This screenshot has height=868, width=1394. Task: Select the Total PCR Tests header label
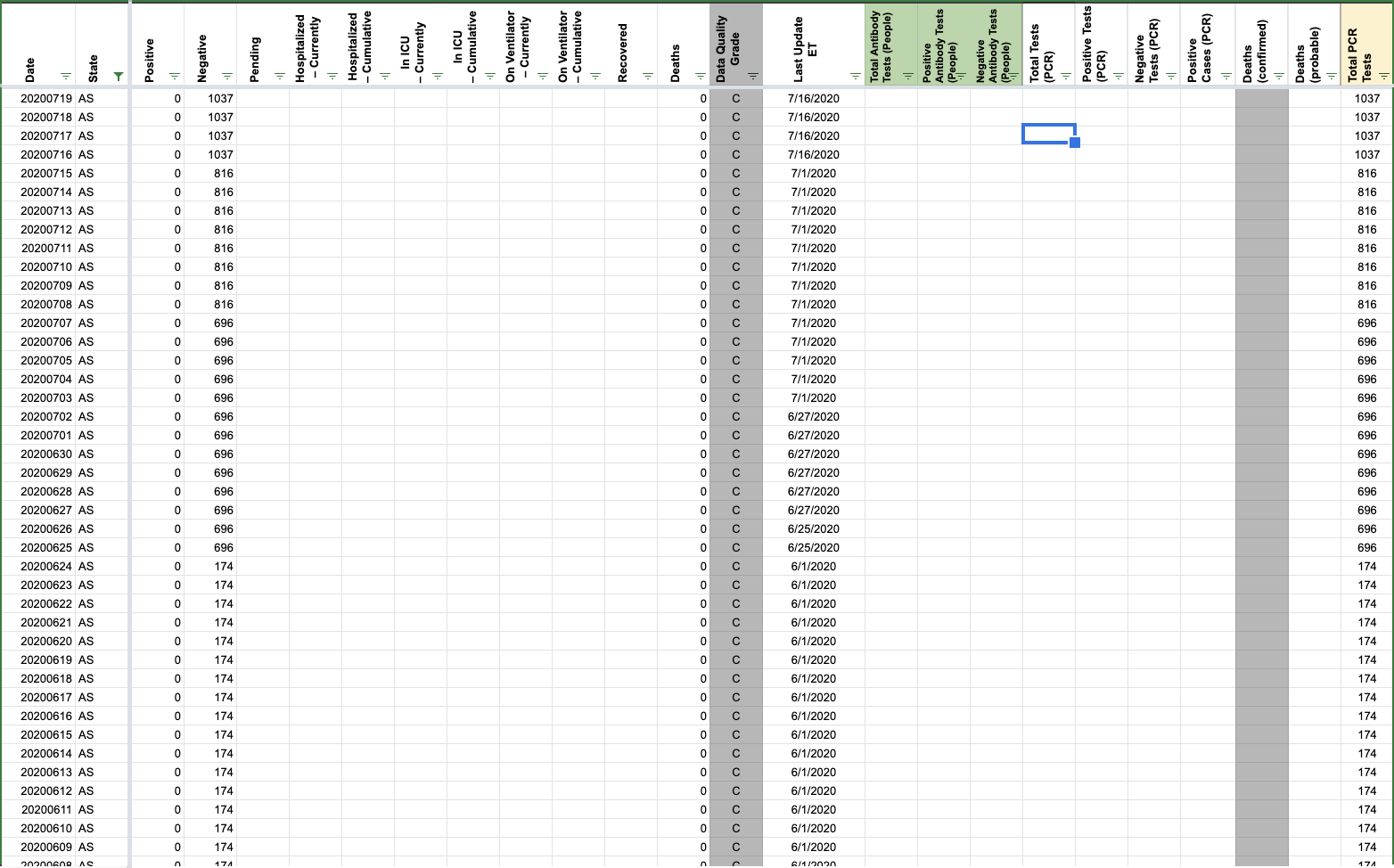coord(1359,55)
